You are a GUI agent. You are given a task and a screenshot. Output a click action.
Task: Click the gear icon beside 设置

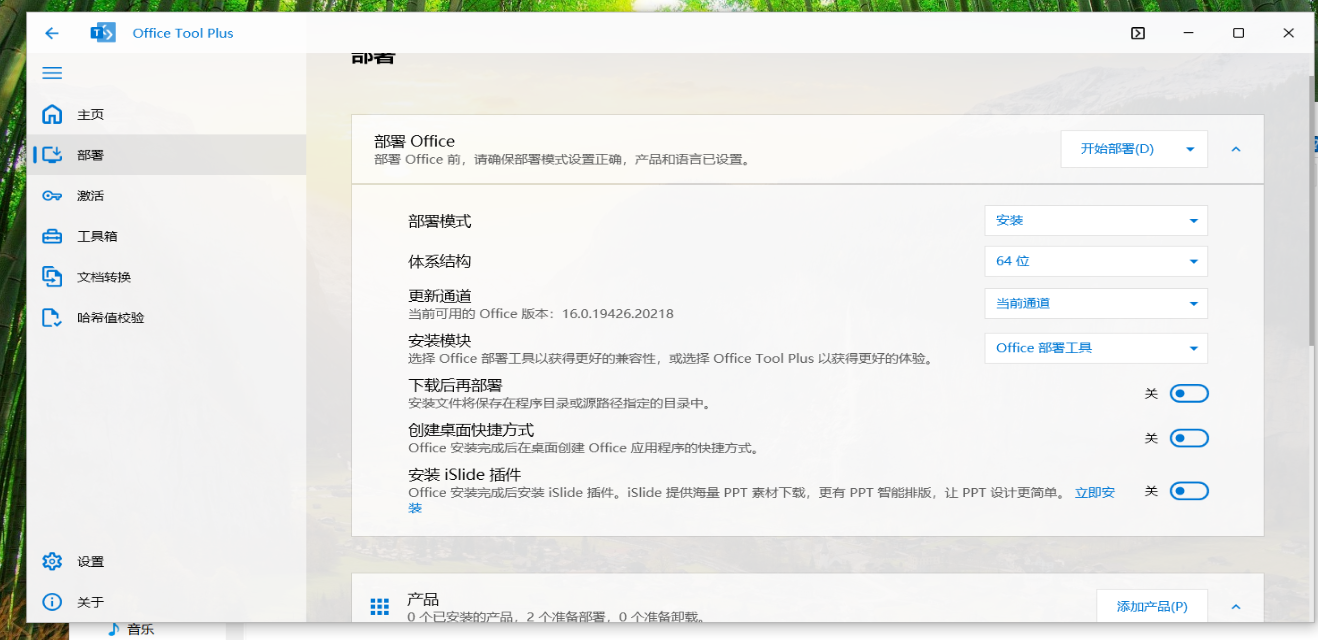52,562
